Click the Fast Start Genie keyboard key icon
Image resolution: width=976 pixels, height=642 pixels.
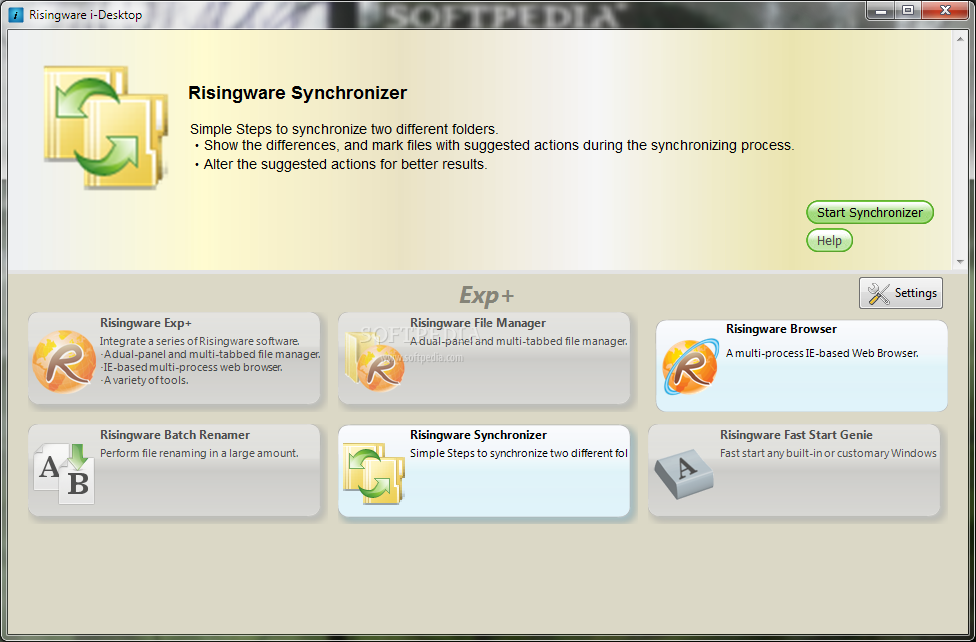(x=684, y=474)
